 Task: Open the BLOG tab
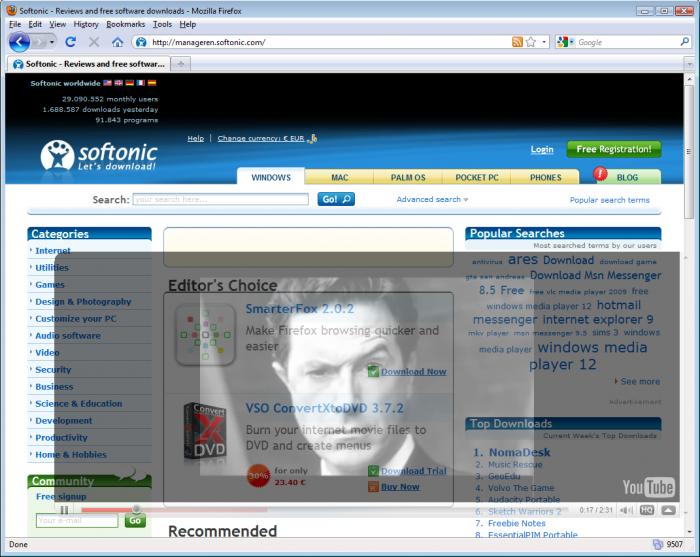pos(627,177)
